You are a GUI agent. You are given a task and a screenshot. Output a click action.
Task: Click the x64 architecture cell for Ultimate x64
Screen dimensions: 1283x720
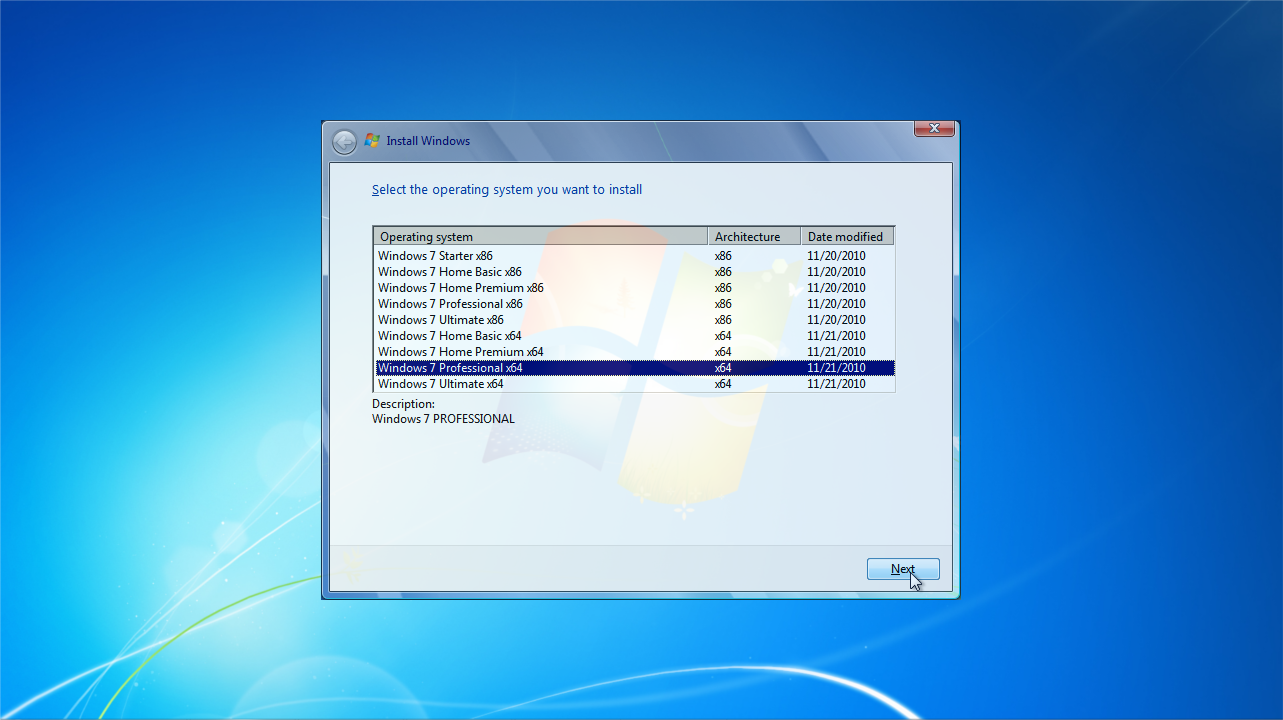click(x=723, y=384)
